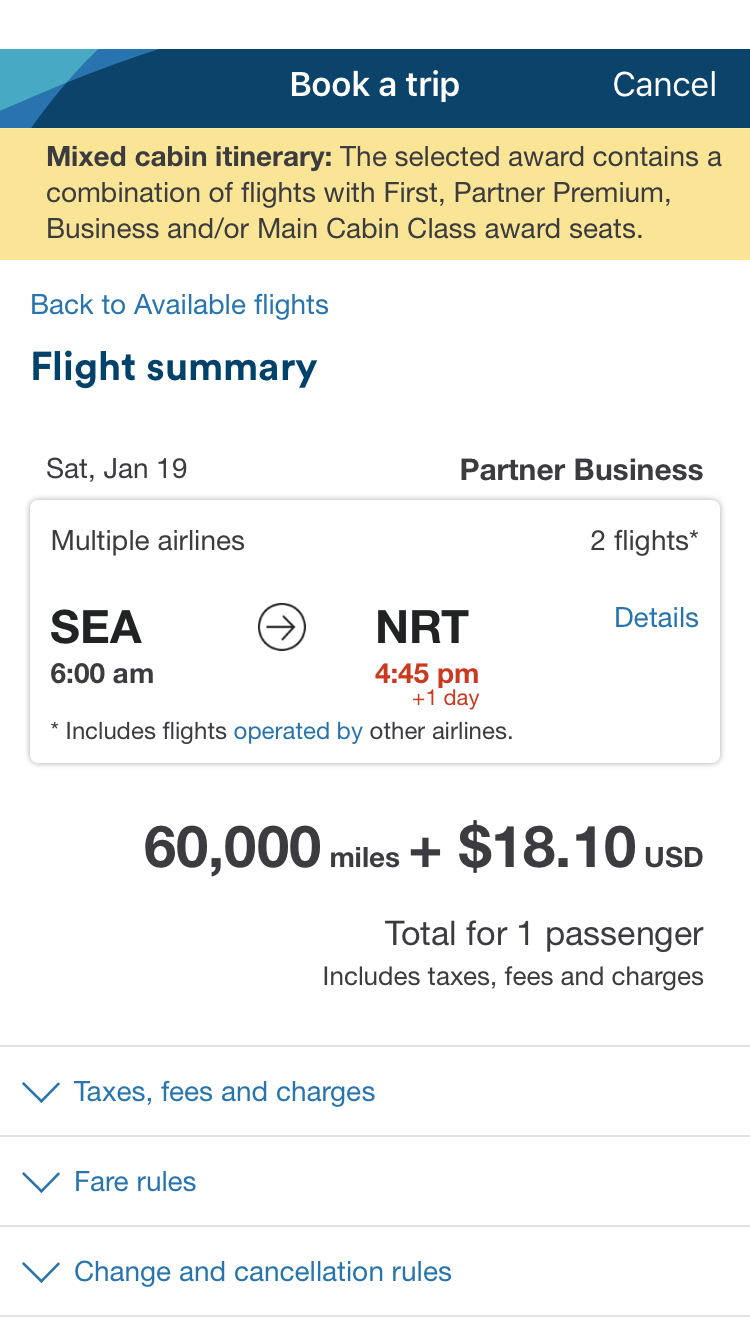The image size is (750, 1334).
Task: Tap the Flight summary heading
Action: pyautogui.click(x=174, y=367)
